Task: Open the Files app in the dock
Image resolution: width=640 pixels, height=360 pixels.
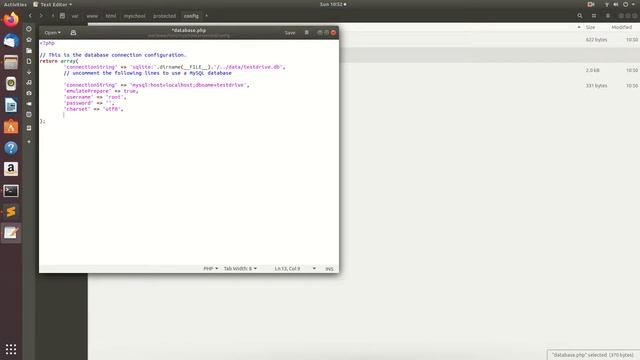Action: click(x=11, y=62)
